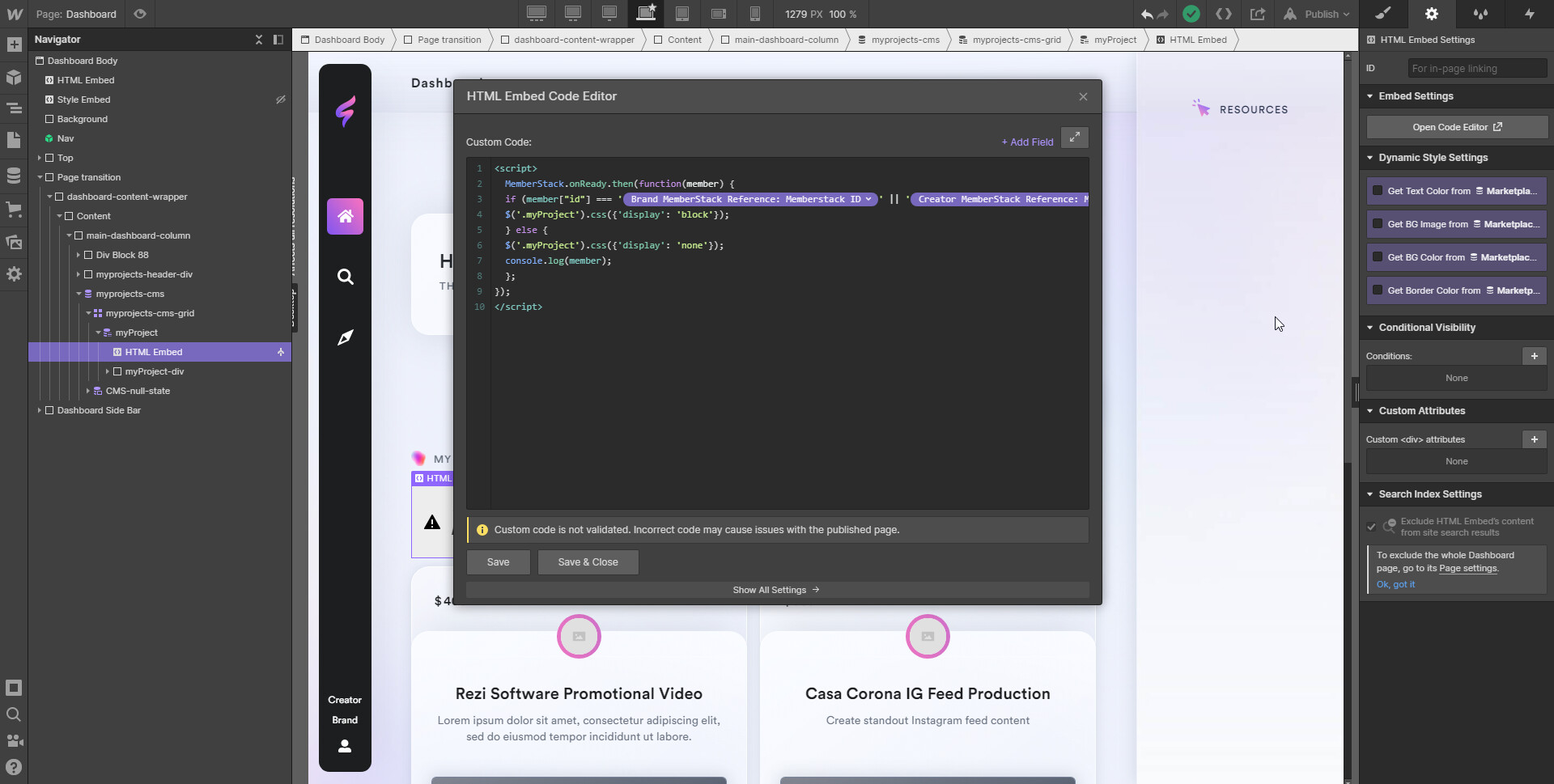Undo the last change
This screenshot has height=784, width=1554.
pos(1147,14)
